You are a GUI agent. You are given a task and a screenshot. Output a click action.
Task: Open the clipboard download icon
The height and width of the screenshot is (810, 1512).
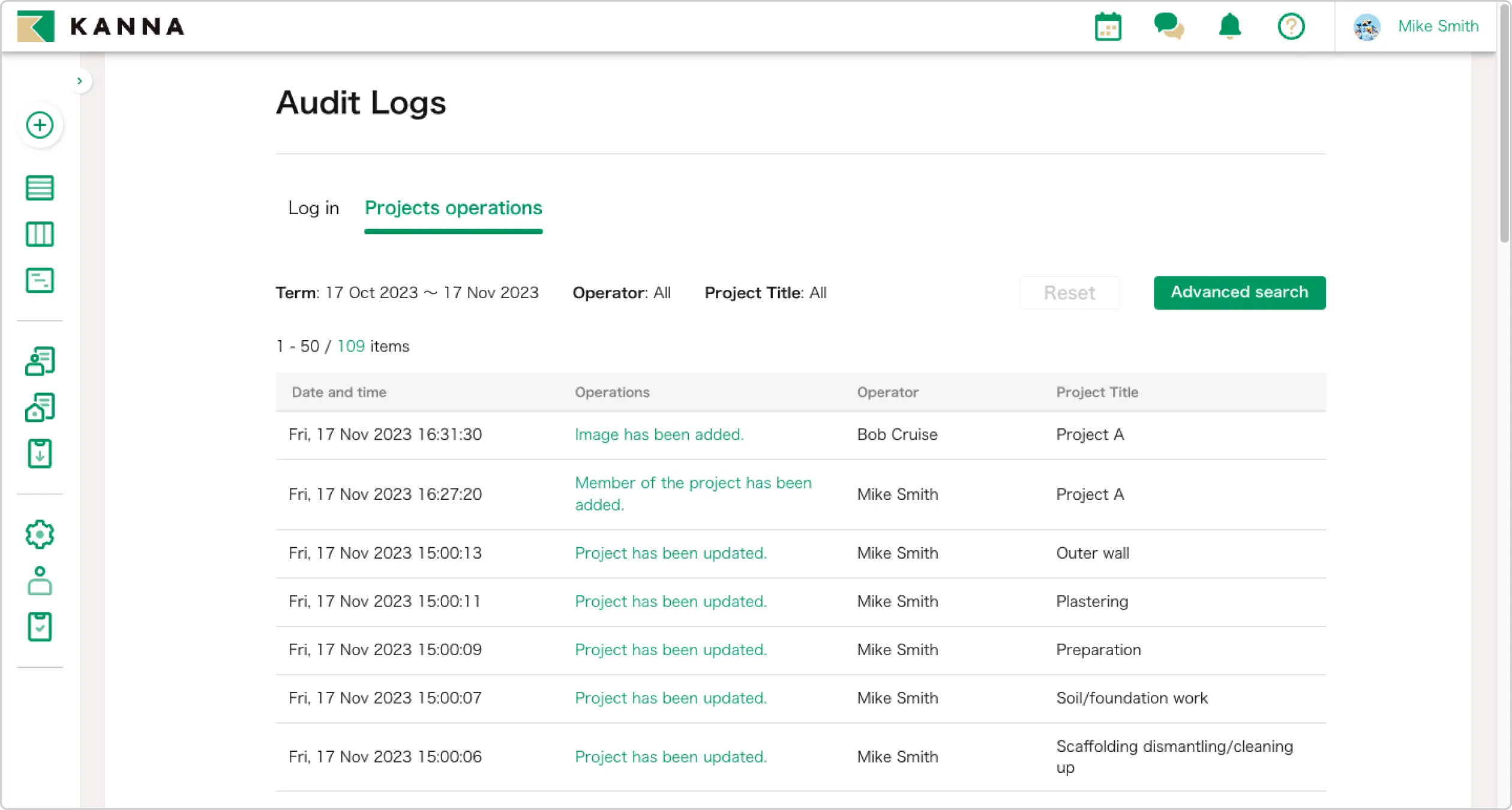(40, 453)
